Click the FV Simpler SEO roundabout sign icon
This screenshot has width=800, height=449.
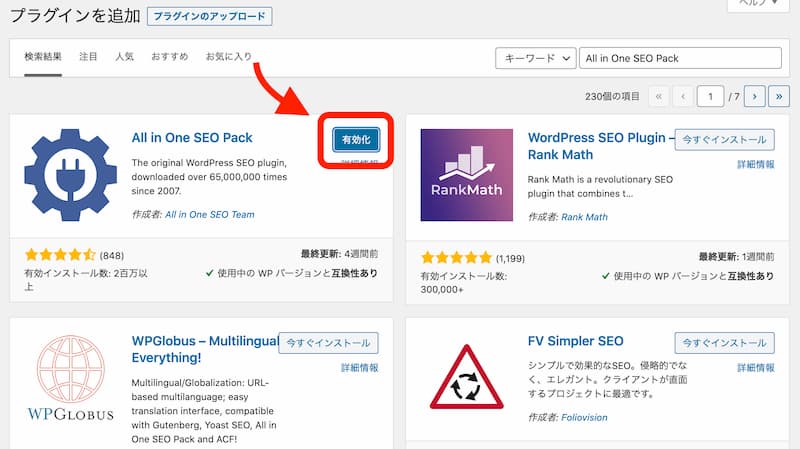click(x=466, y=377)
